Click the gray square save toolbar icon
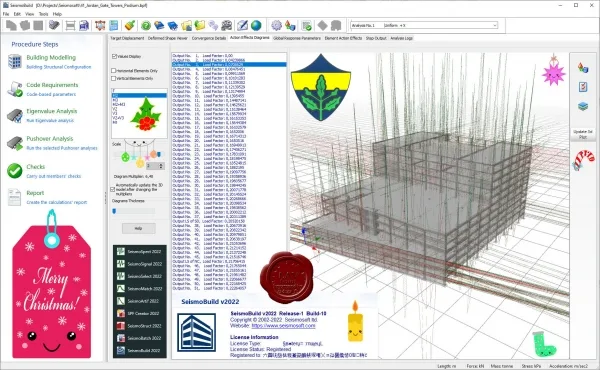Viewport: 600px width, 370px height. [x=38, y=25]
